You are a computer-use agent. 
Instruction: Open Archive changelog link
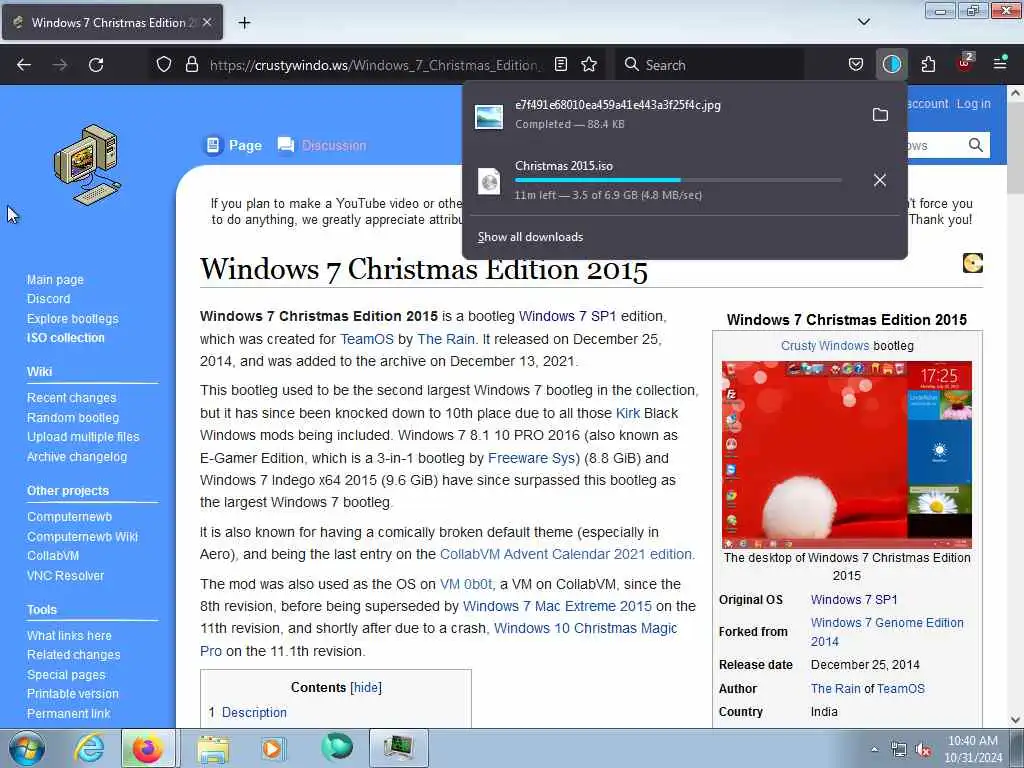[x=77, y=456]
